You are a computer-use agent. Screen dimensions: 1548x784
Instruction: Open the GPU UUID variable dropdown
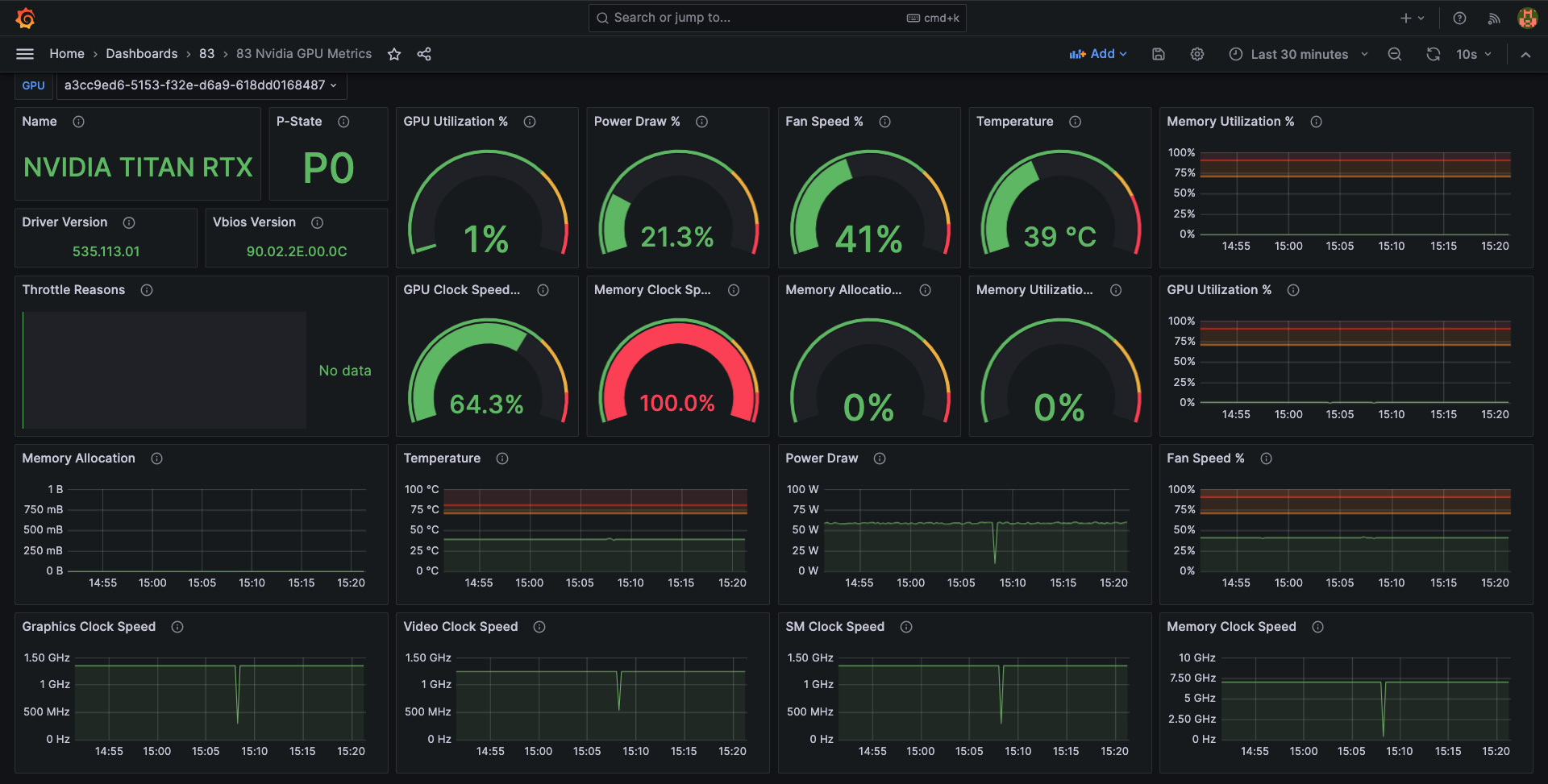201,85
